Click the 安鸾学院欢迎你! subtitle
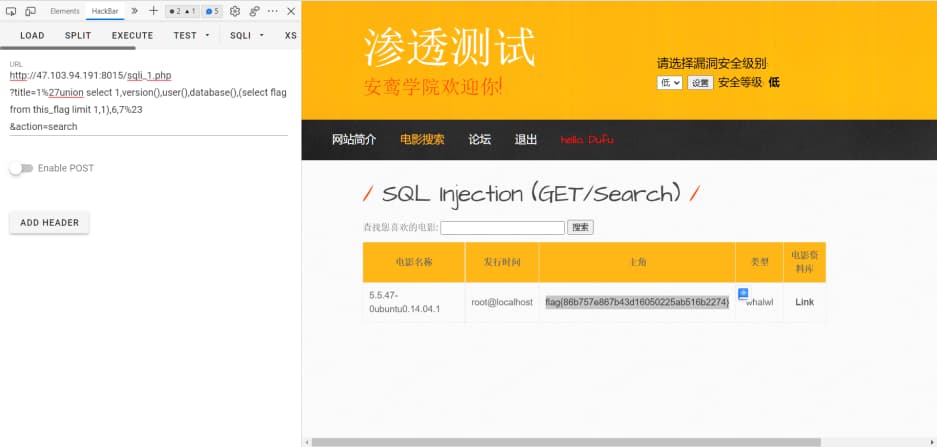Viewport: 937px width, 447px height. pyautogui.click(x=433, y=87)
